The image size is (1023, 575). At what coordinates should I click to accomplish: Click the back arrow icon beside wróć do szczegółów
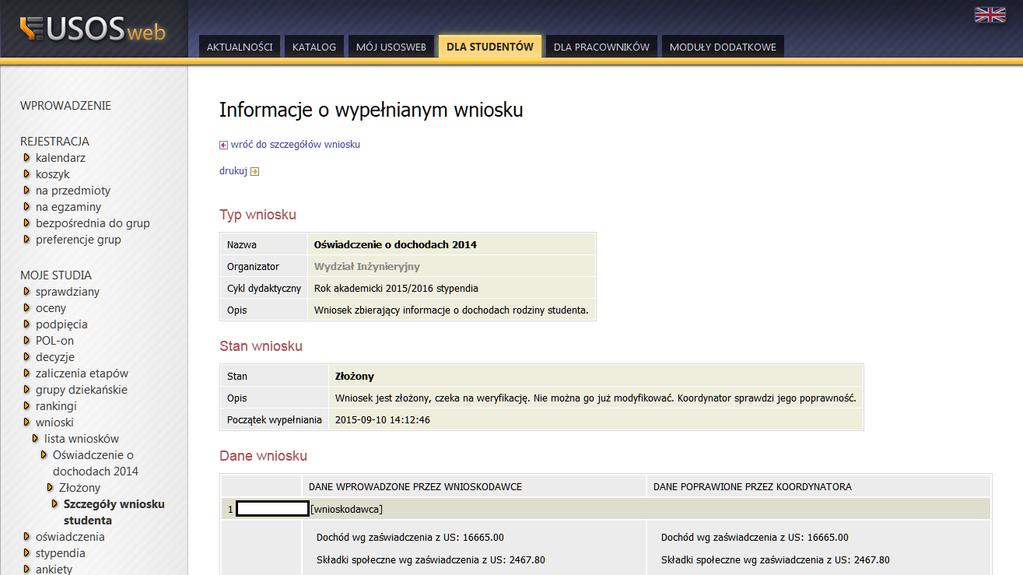(x=223, y=145)
